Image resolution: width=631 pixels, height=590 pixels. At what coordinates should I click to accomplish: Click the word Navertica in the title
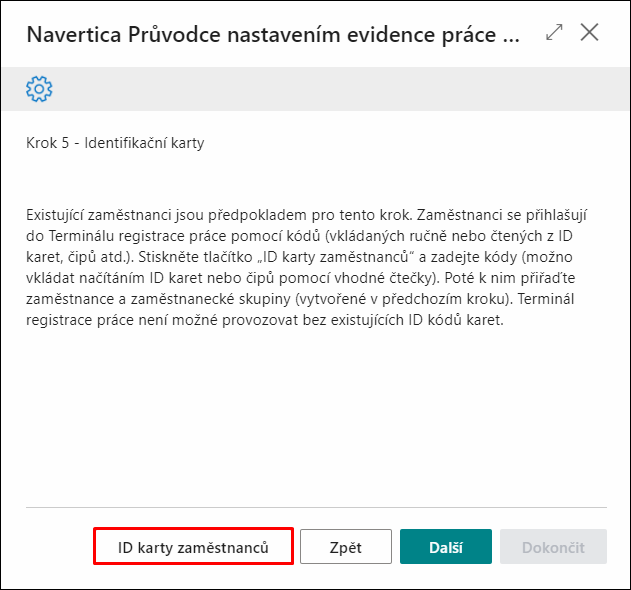tap(74, 35)
